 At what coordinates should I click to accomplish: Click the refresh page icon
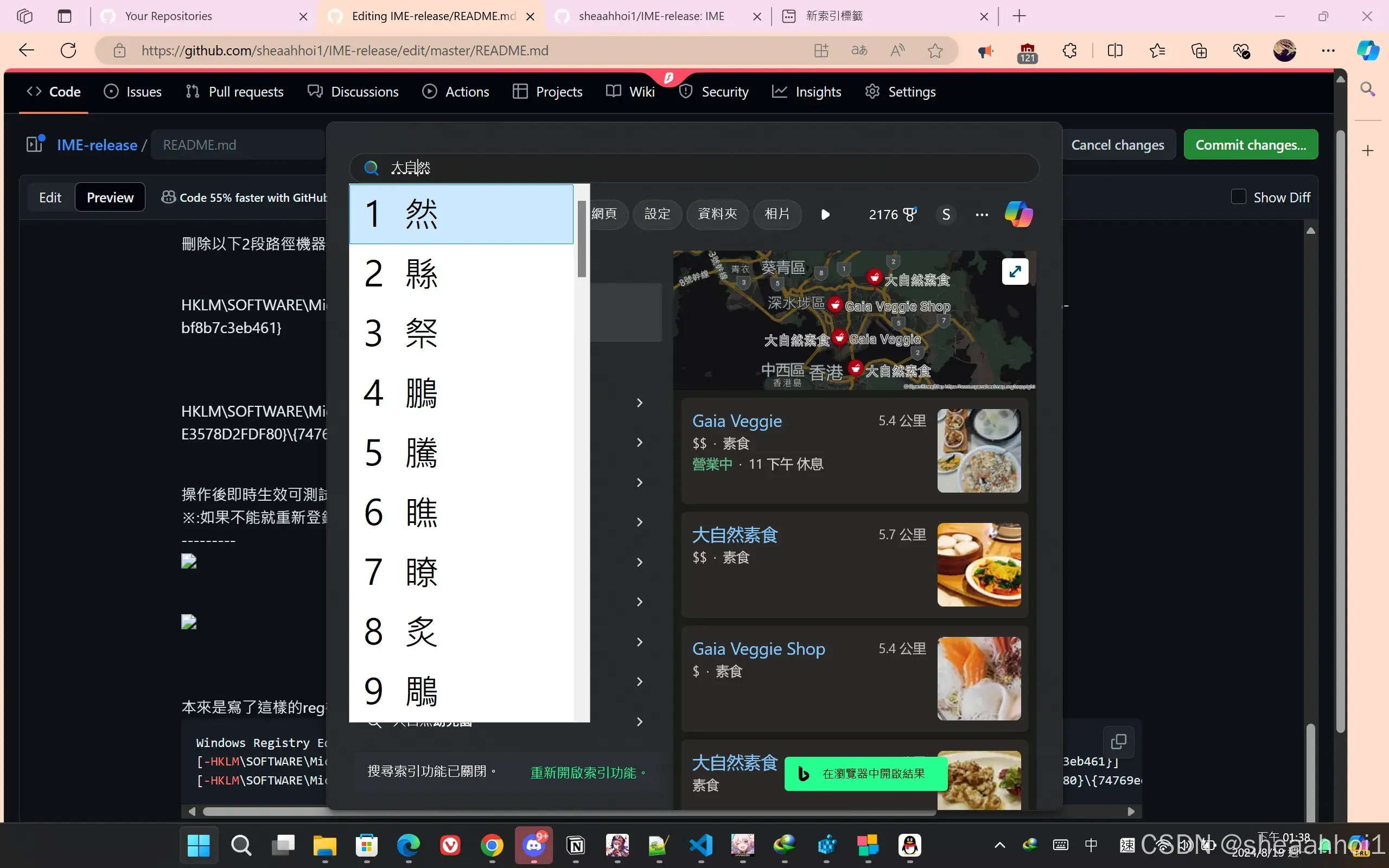tap(68, 50)
